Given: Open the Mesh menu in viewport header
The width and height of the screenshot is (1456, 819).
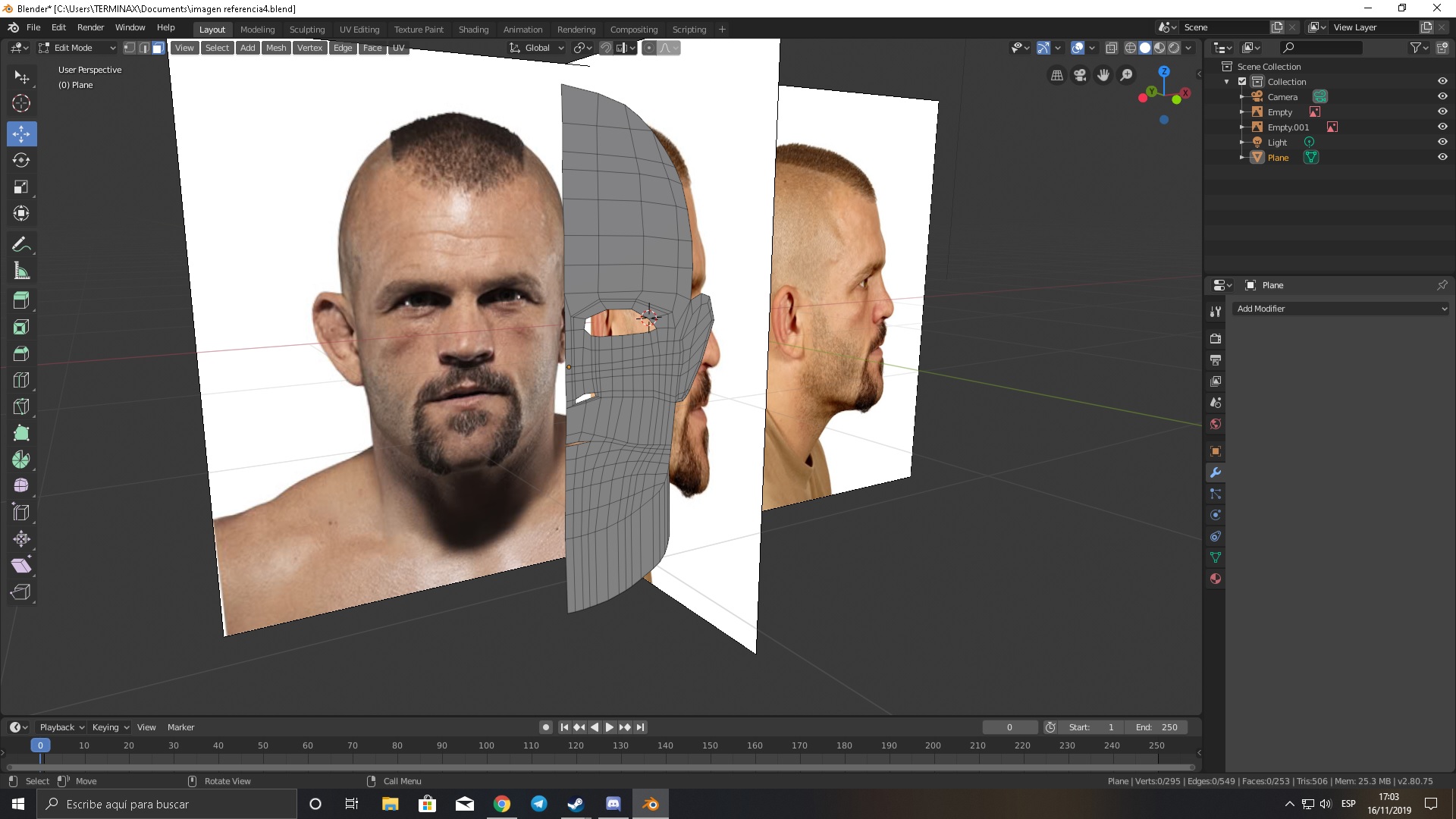Looking at the screenshot, I should (276, 48).
